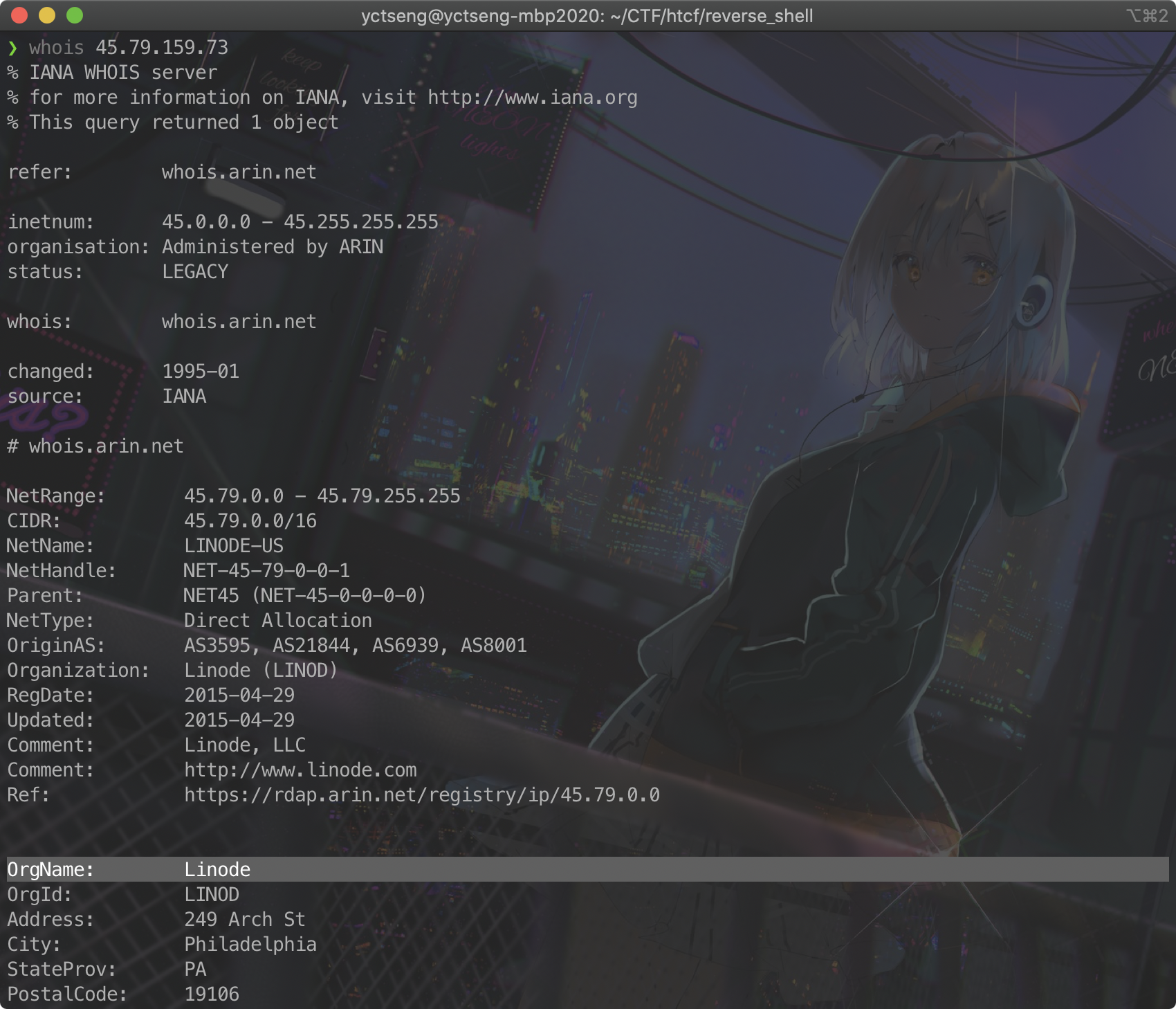Open the rdap.arin.net registry link

[422, 795]
